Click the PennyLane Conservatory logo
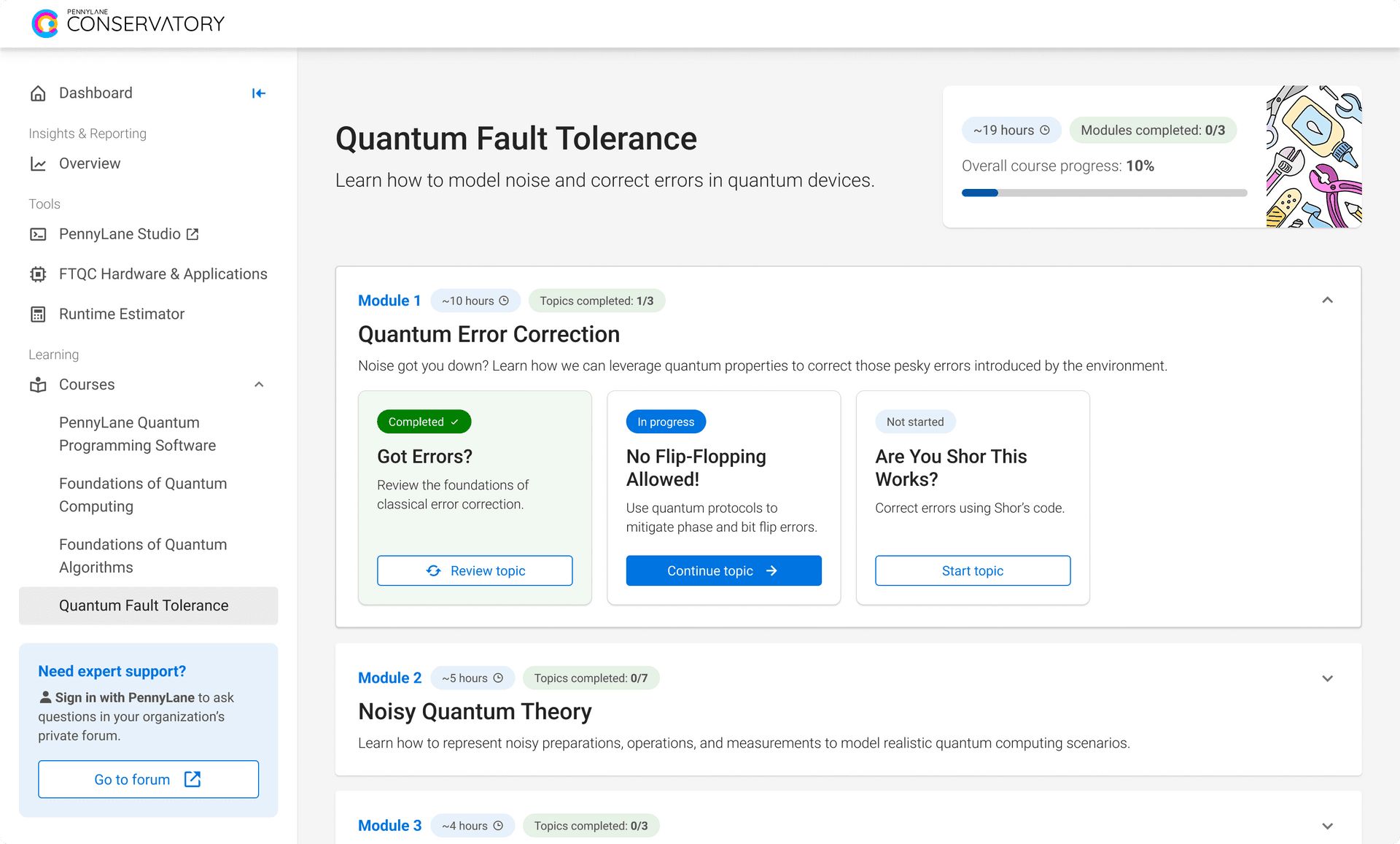 point(128,23)
